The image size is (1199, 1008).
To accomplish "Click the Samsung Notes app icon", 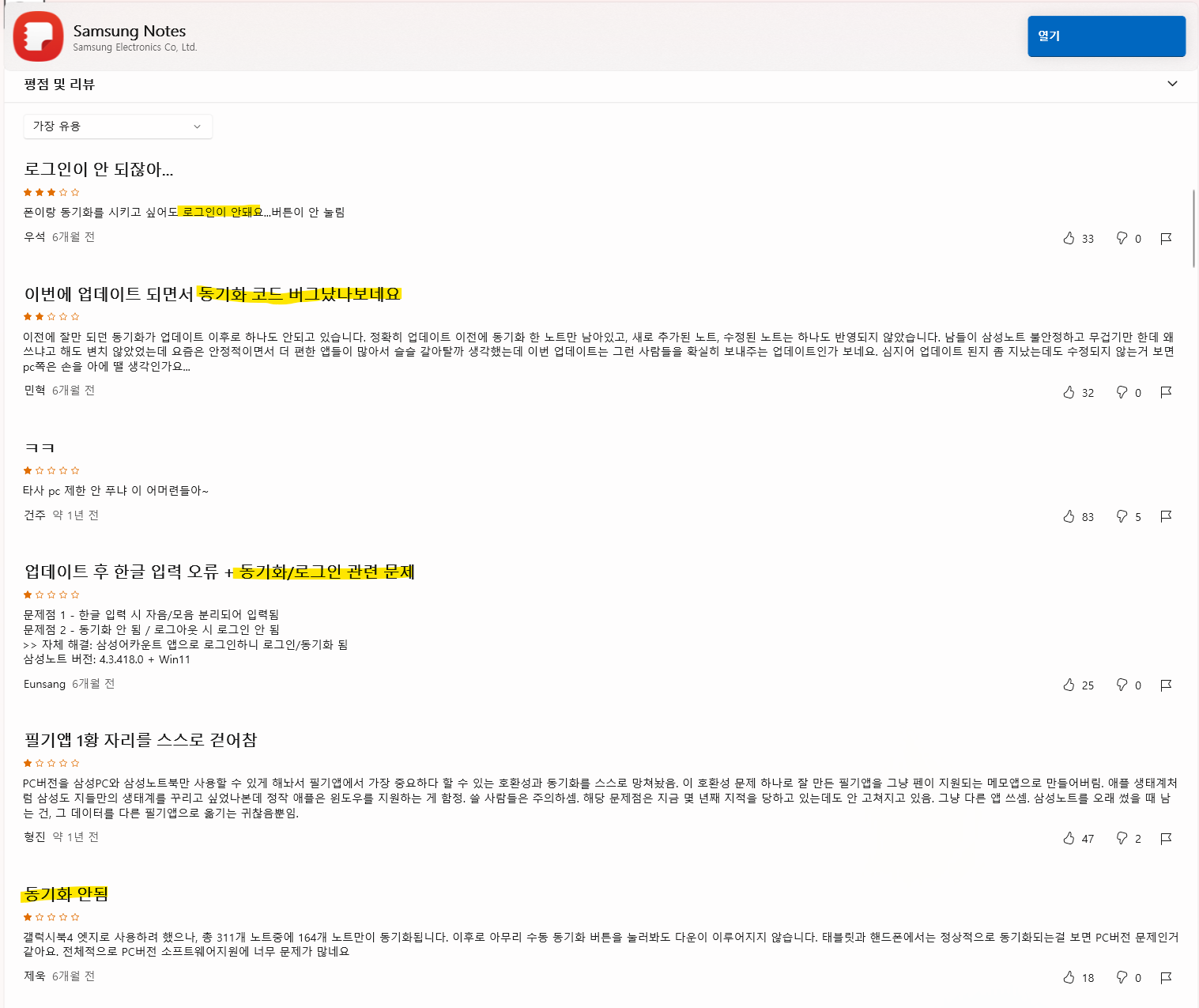I will tap(38, 36).
